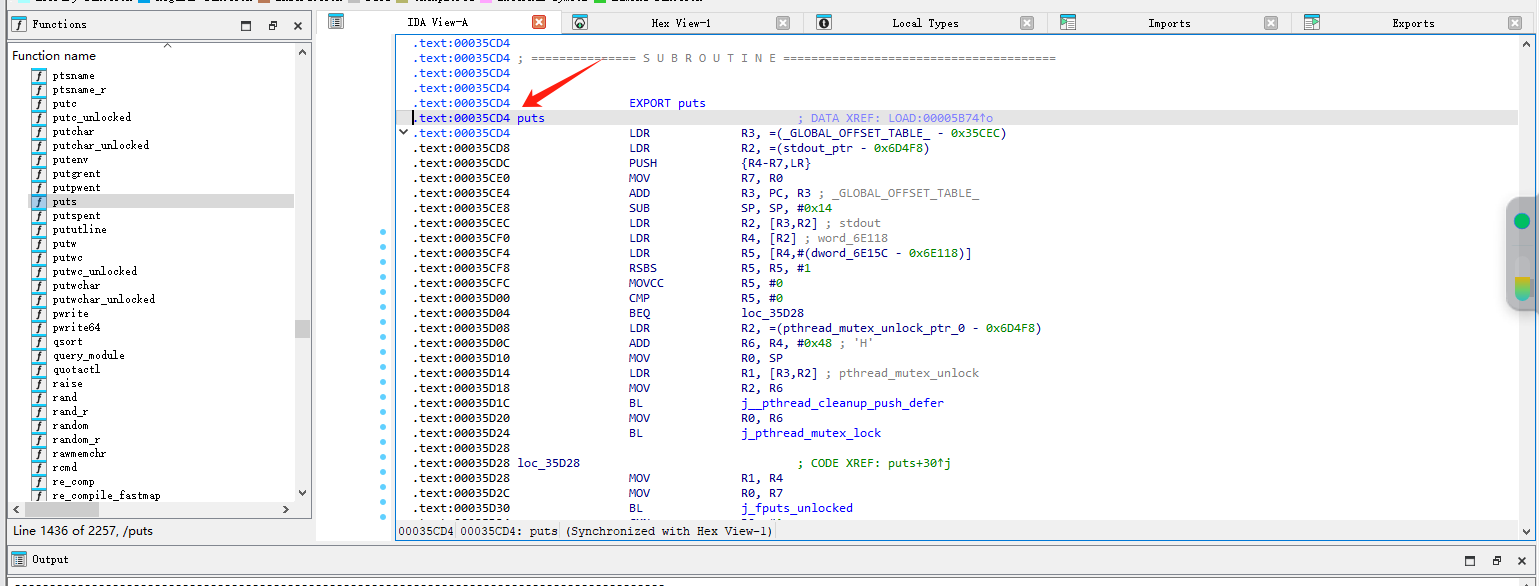The width and height of the screenshot is (1539, 586).
Task: Close the IDA View-A tab
Action: coord(539,22)
